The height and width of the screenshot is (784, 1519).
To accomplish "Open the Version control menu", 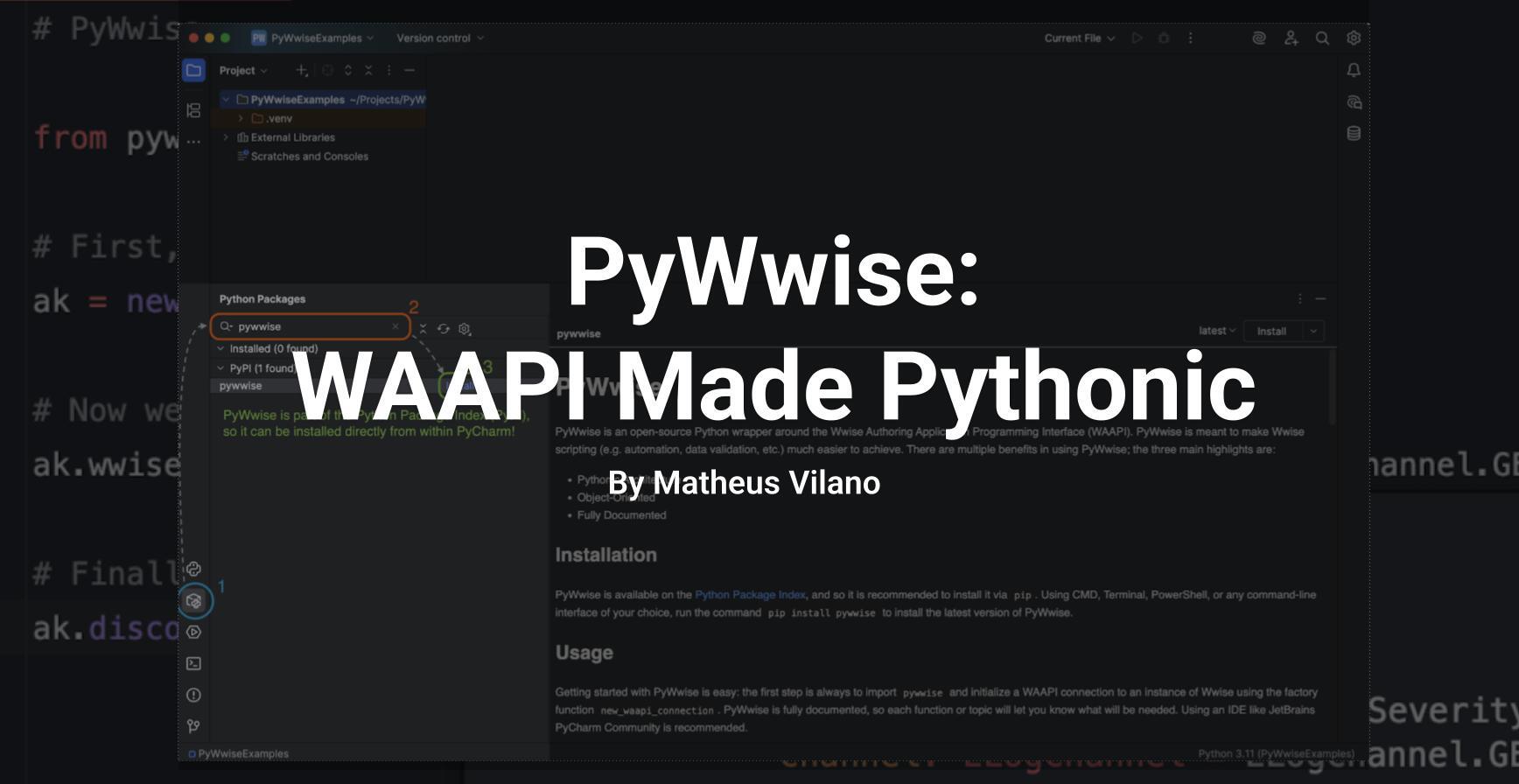I will coord(439,38).
